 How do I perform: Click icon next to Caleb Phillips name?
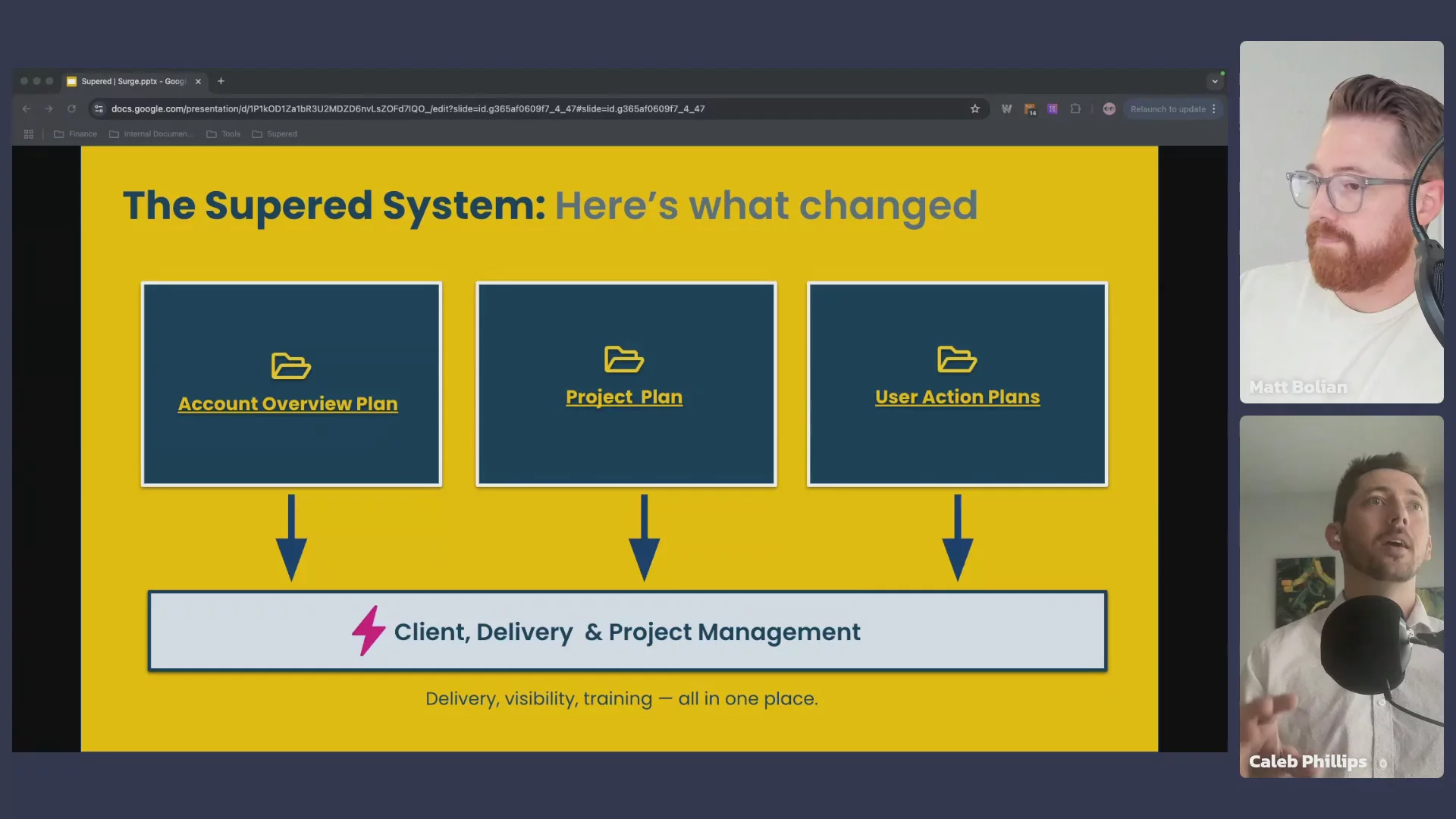pos(1383,764)
